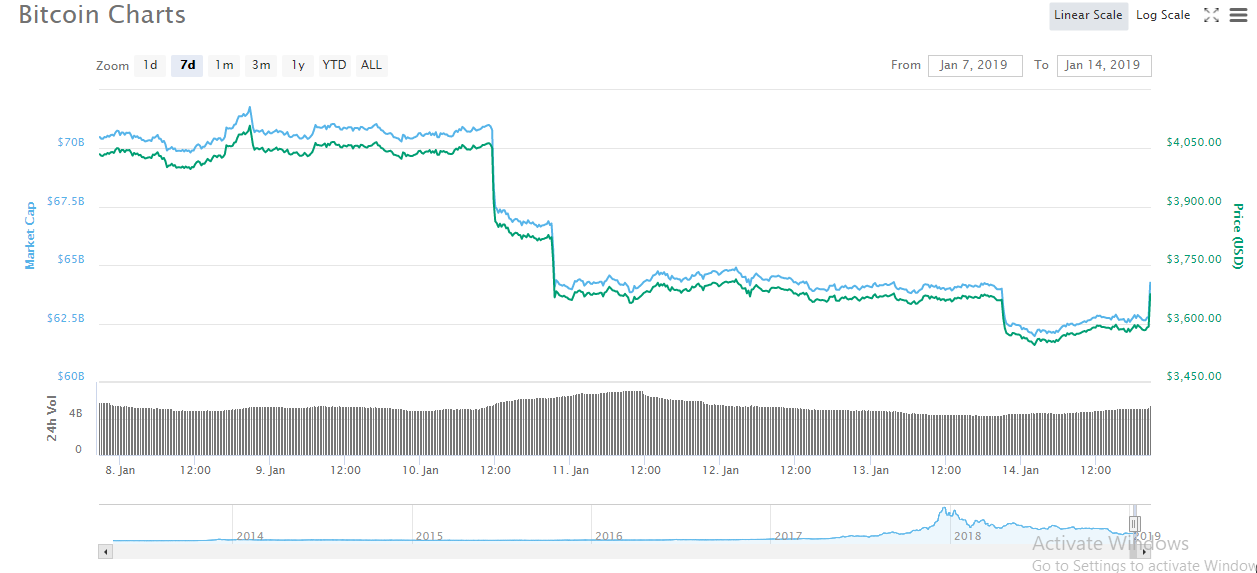Image resolution: width=1257 pixels, height=573 pixels.
Task: Edit the To date field
Action: 1103,65
